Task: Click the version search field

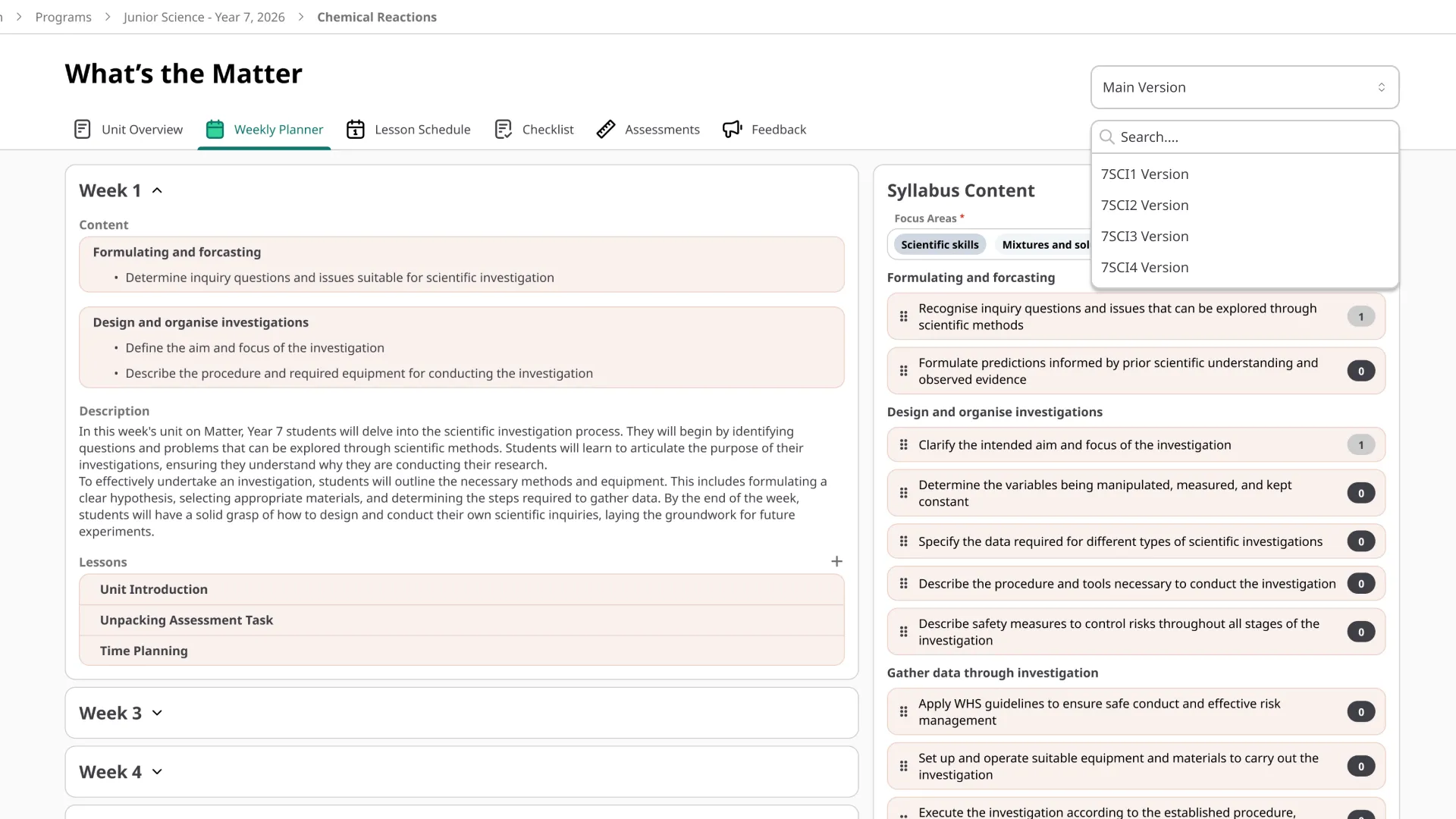Action: (x=1251, y=137)
